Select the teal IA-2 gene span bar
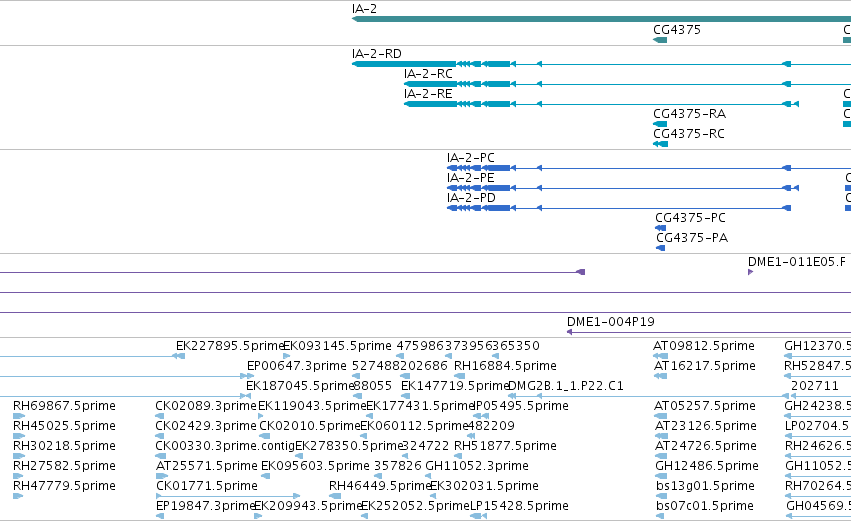This screenshot has height=521, width=851. [x=601, y=19]
